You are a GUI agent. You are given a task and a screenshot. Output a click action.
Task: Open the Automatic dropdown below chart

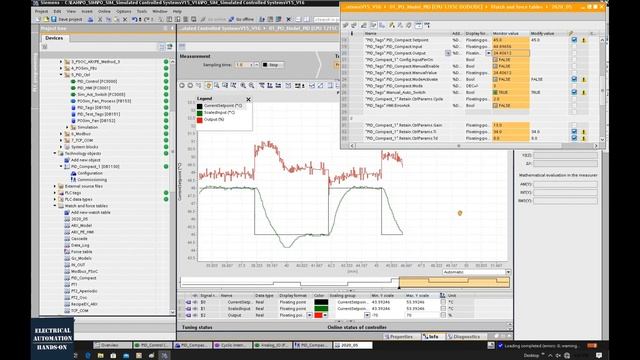[x=508, y=272]
